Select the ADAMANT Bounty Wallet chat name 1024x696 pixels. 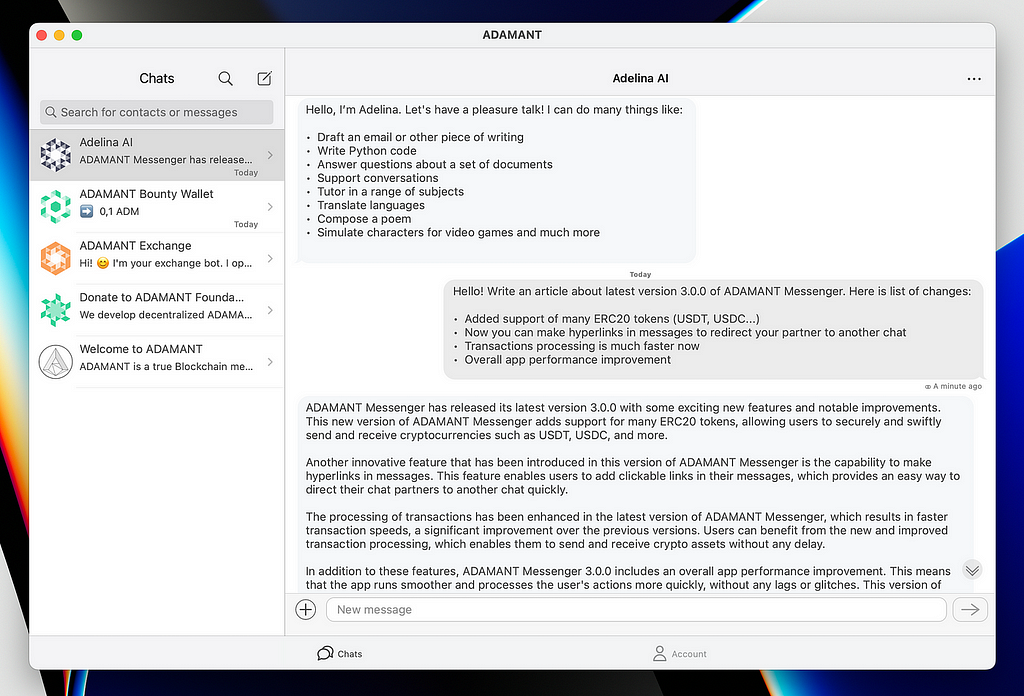(x=146, y=194)
